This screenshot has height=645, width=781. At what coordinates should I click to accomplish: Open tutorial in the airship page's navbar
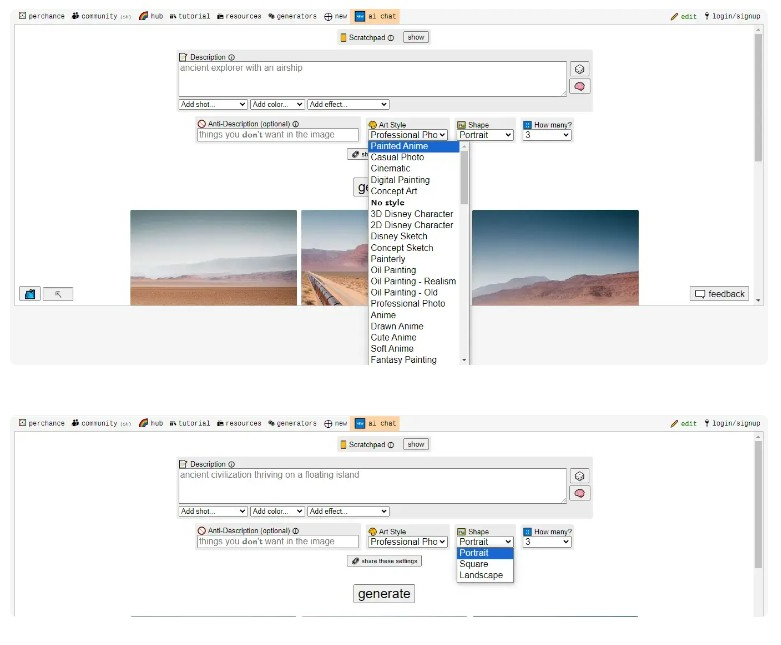pyautogui.click(x=190, y=16)
